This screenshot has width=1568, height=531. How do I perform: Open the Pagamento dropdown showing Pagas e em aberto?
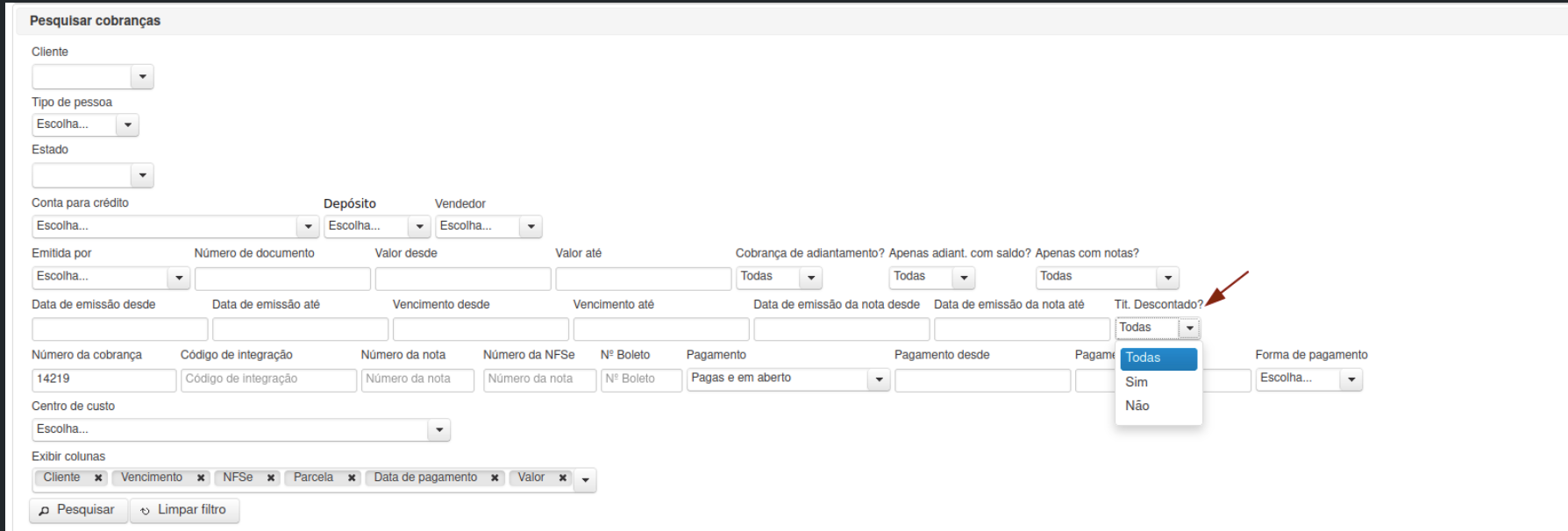point(788,379)
